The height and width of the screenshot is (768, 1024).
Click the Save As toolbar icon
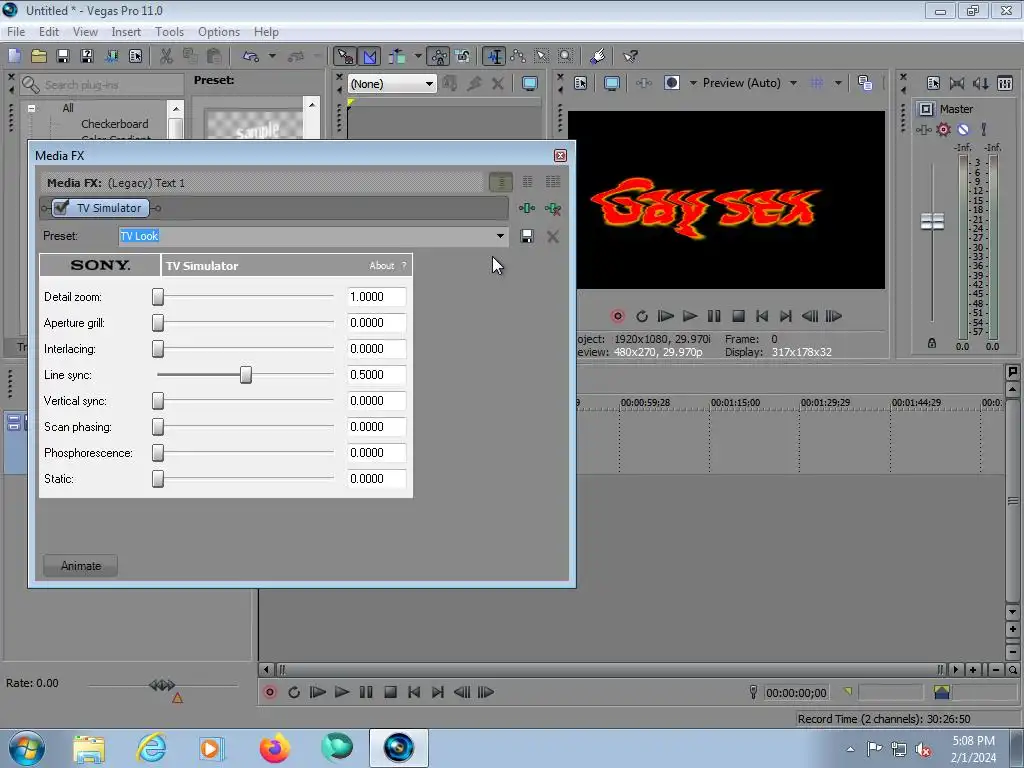click(87, 56)
